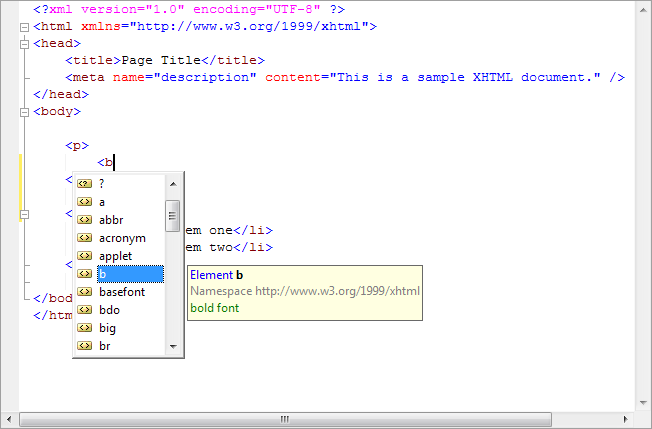
Task: Click completion list scroll up arrow
Action: pos(173,184)
